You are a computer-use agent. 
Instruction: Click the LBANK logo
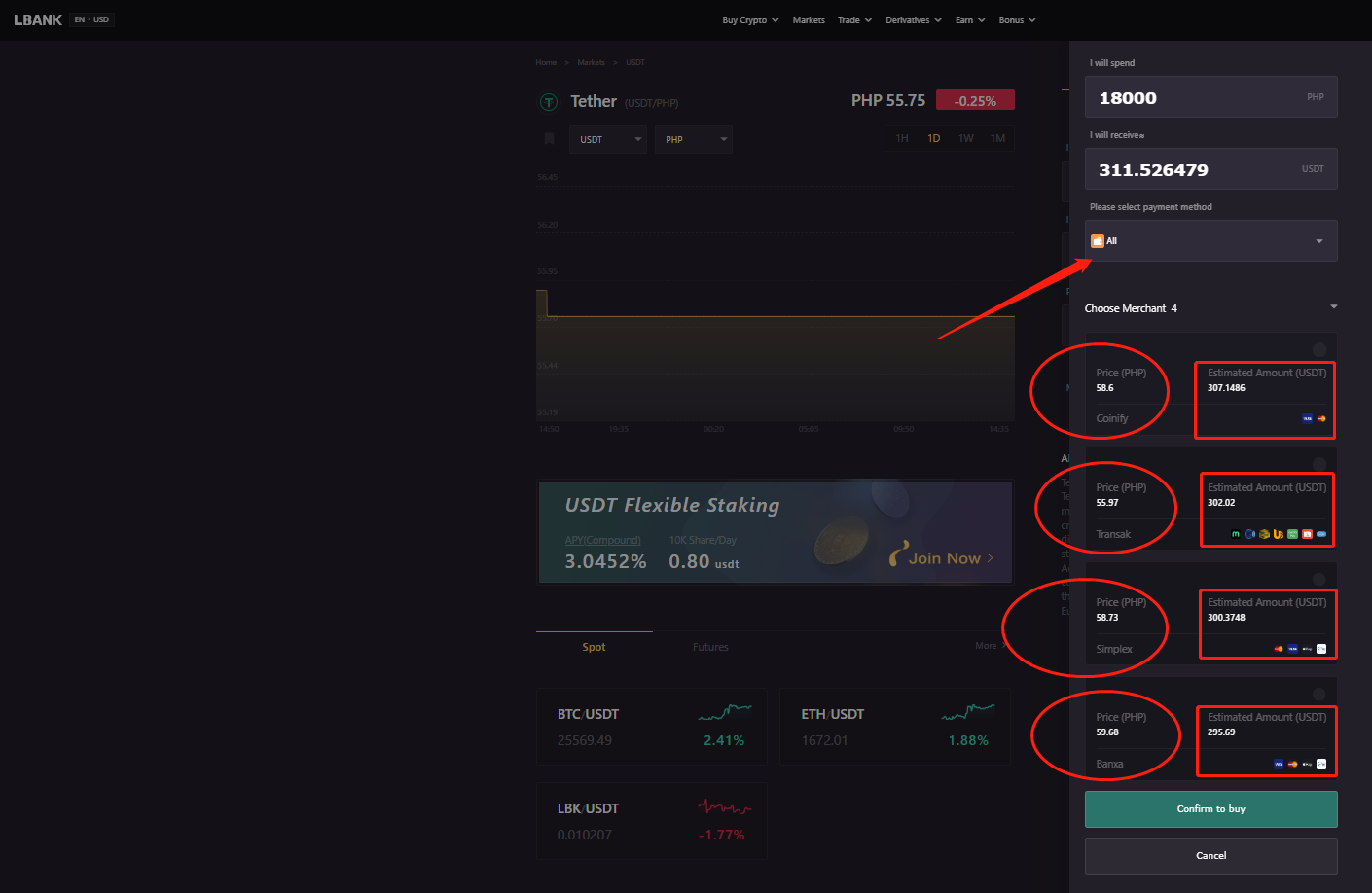[38, 19]
